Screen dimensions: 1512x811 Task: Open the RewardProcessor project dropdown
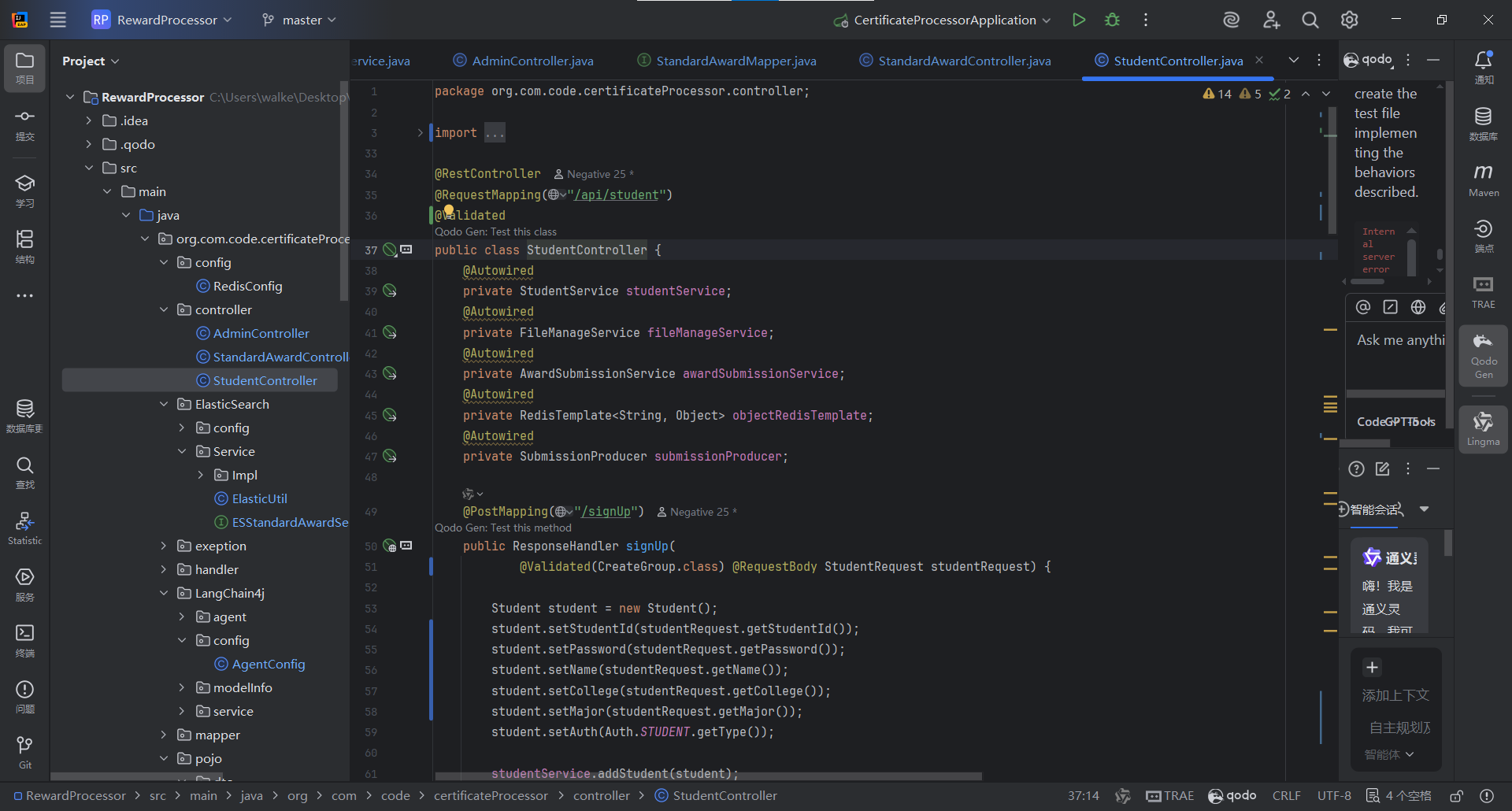[161, 20]
